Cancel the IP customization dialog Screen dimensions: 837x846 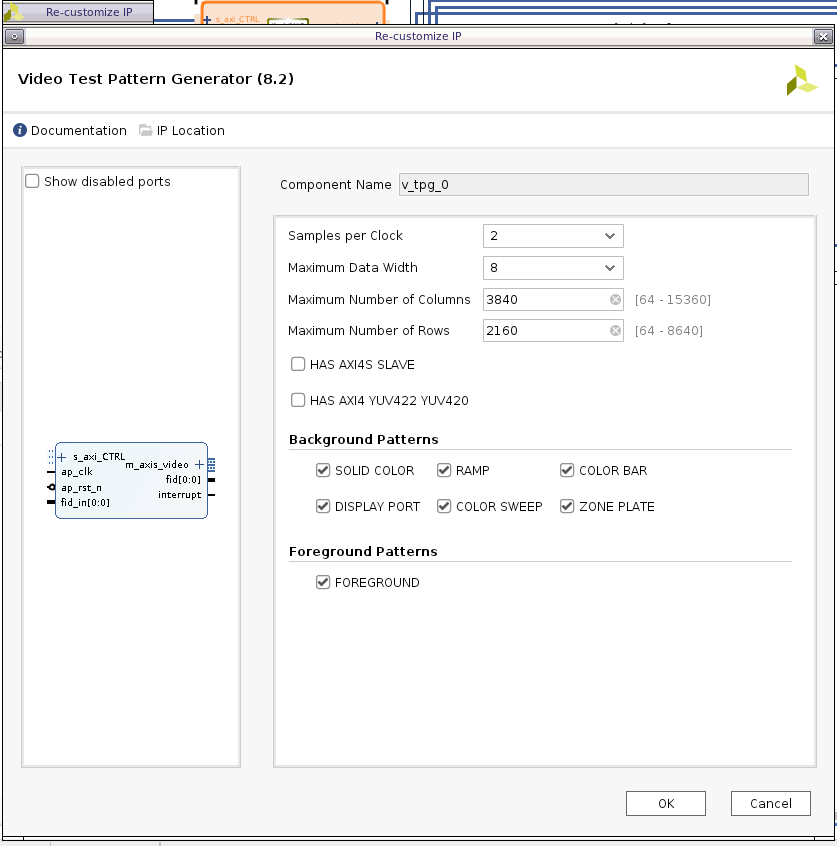(x=770, y=803)
